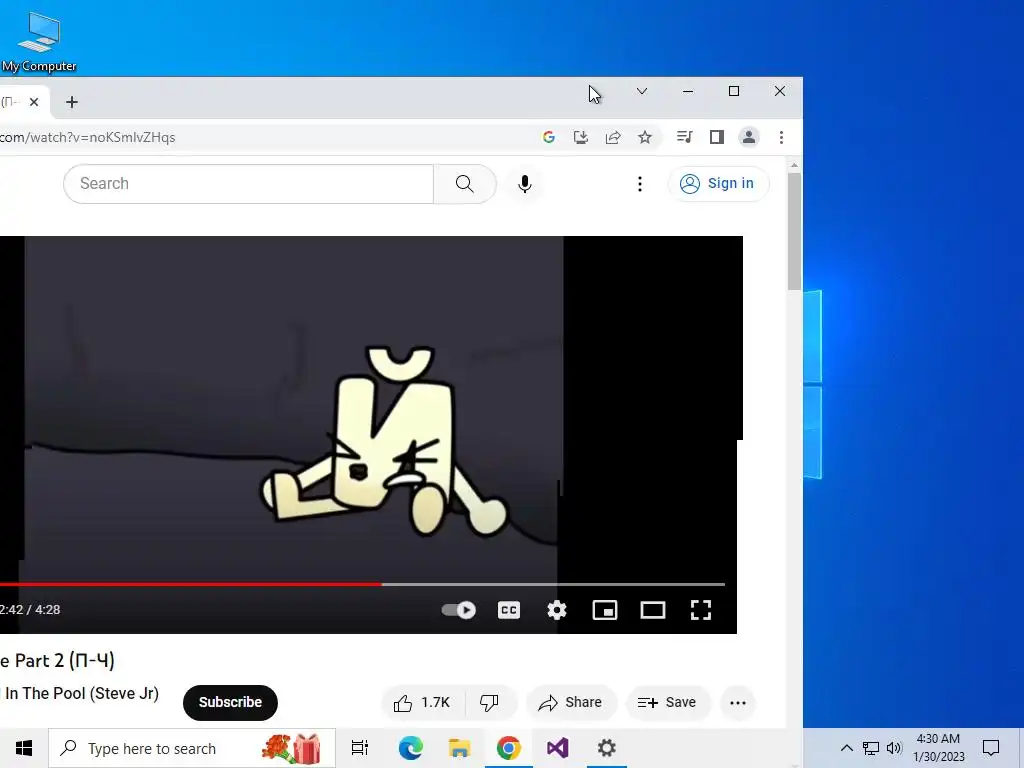This screenshot has width=1024, height=768.
Task: Click the address bar URL
Action: pyautogui.click(x=88, y=137)
